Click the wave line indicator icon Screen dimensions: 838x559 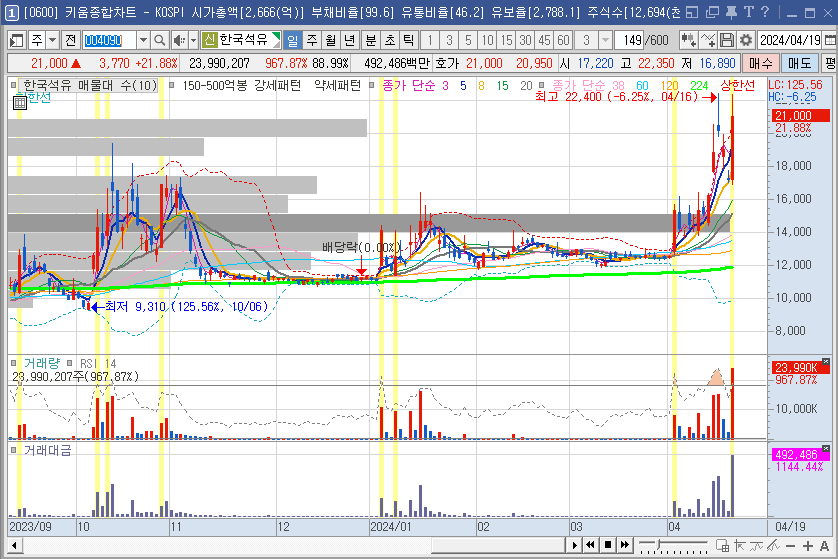coord(756,546)
